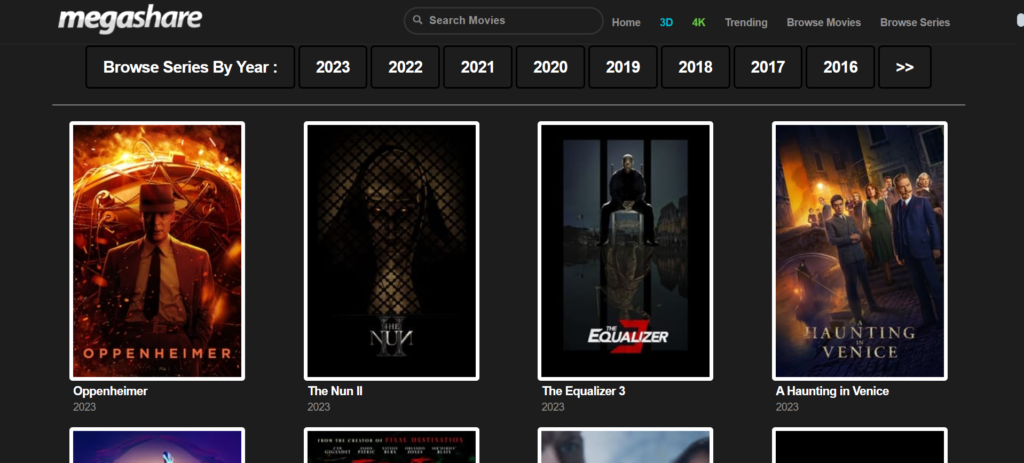This screenshot has height=463, width=1024.
Task: Open the 4K section
Action: (x=699, y=22)
